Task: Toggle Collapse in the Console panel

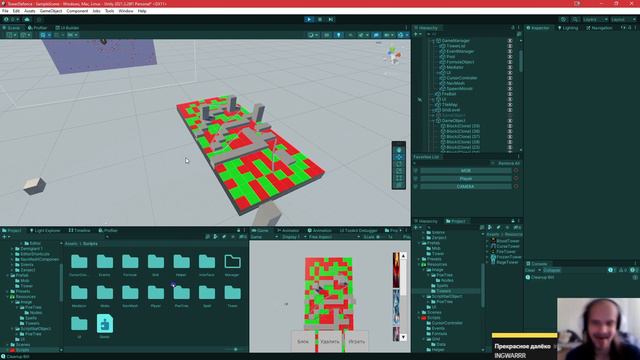Action: (x=551, y=270)
